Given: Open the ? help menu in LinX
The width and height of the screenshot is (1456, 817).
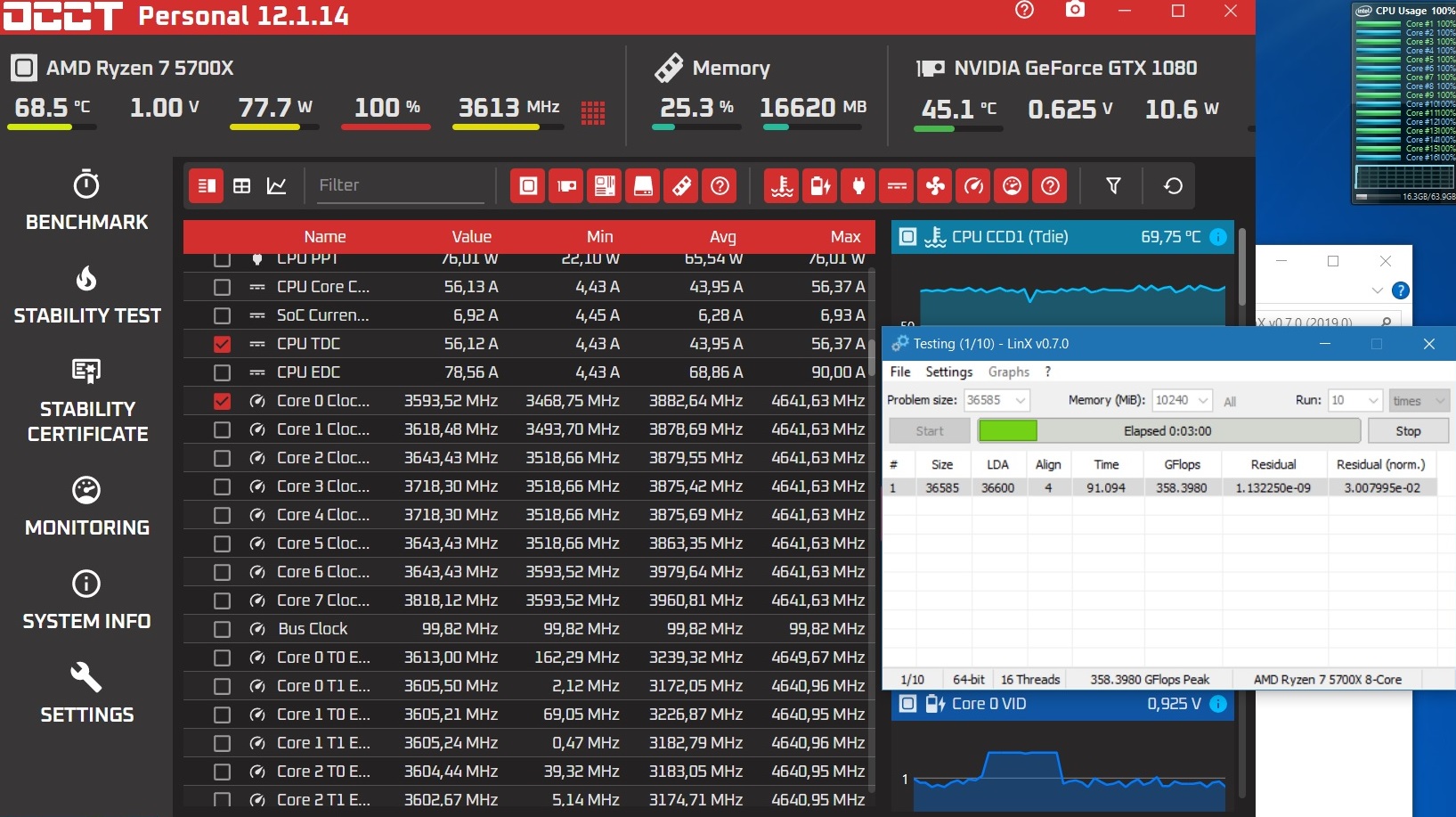Looking at the screenshot, I should (1048, 372).
